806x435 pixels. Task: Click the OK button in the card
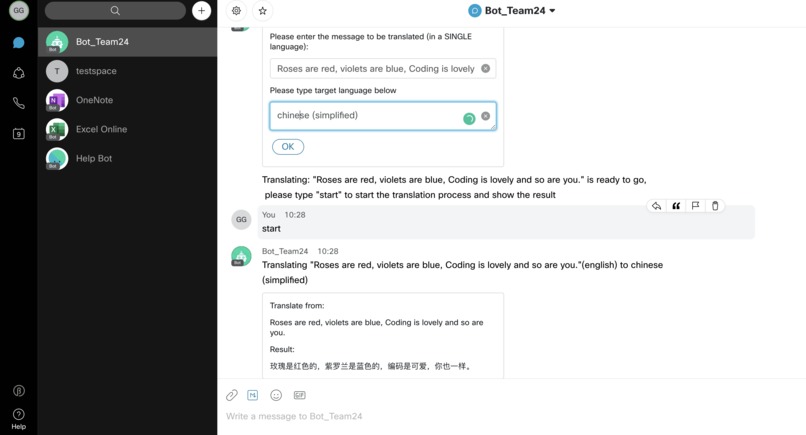tap(288, 147)
